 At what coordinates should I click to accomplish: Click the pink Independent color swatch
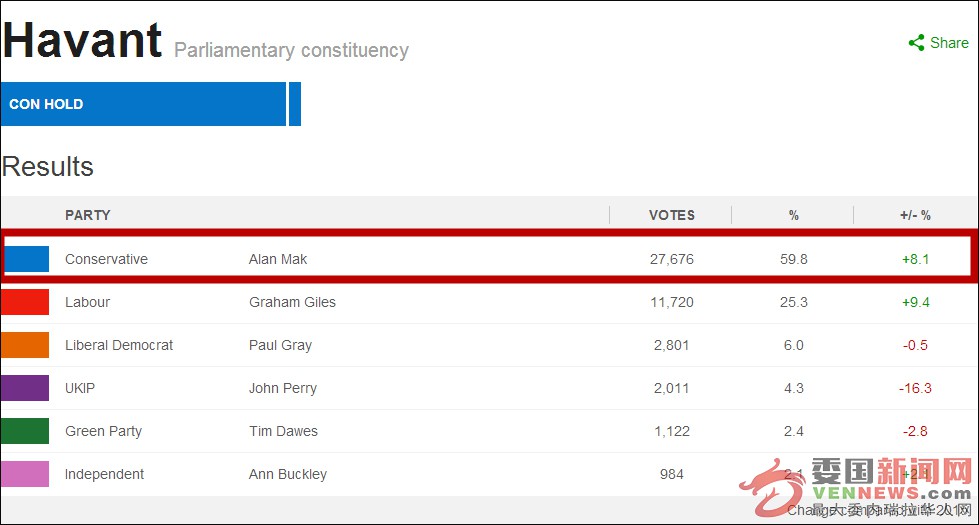point(25,474)
